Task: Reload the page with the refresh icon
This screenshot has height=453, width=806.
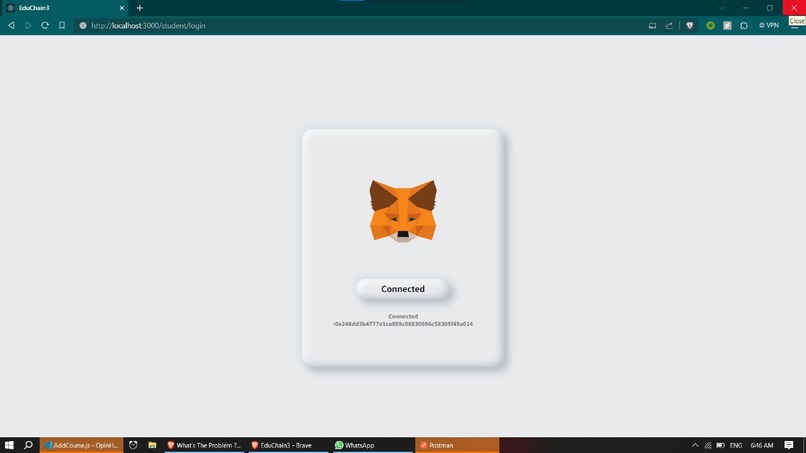Action: tap(45, 25)
